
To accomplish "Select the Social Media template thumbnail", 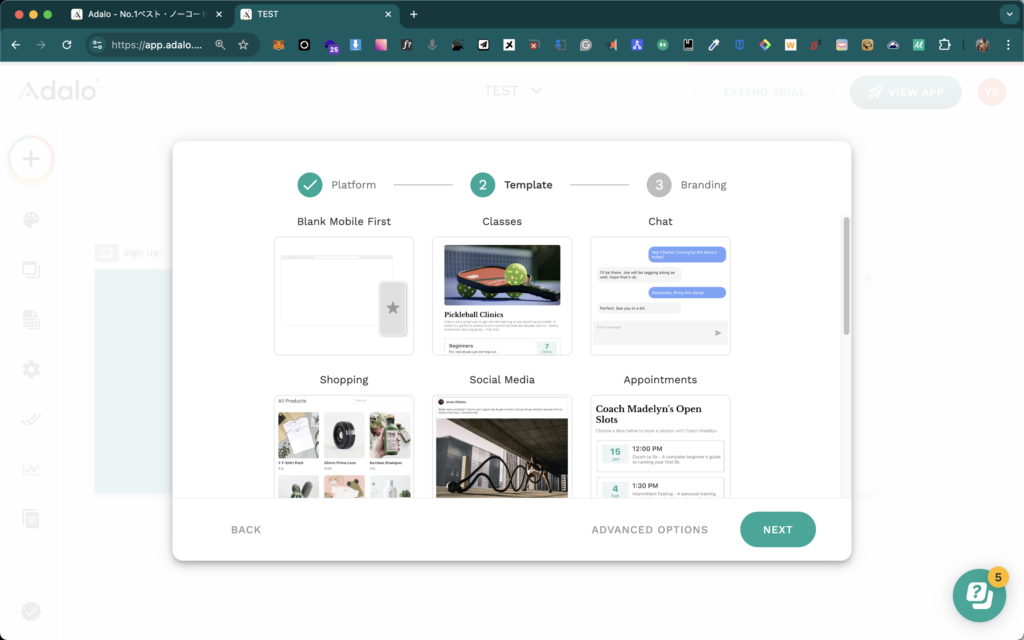I will tap(502, 447).
